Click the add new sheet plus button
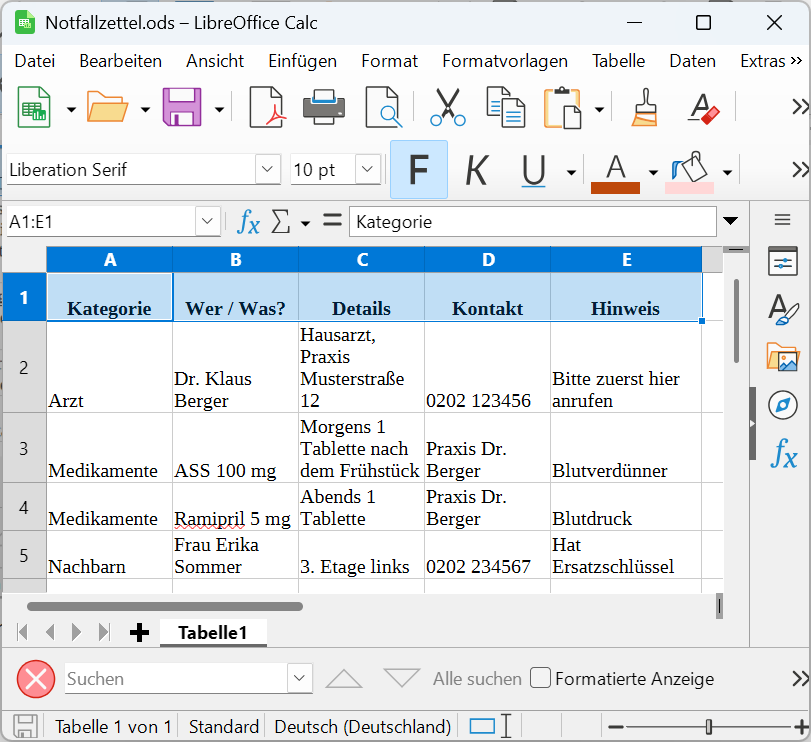This screenshot has width=811, height=742. 140,632
